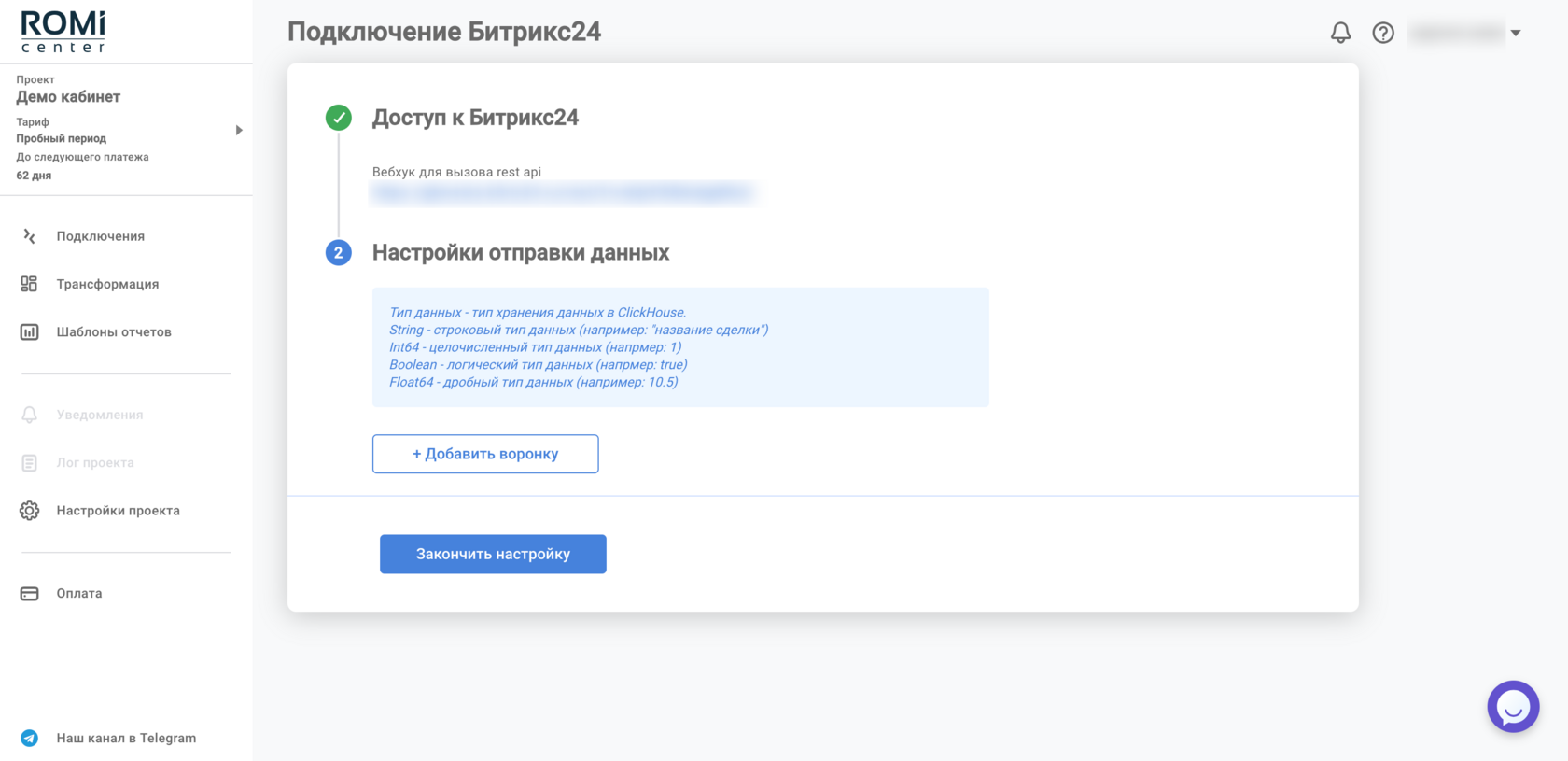Expand the project tariff panel arrow
The width and height of the screenshot is (1568, 761).
239,131
